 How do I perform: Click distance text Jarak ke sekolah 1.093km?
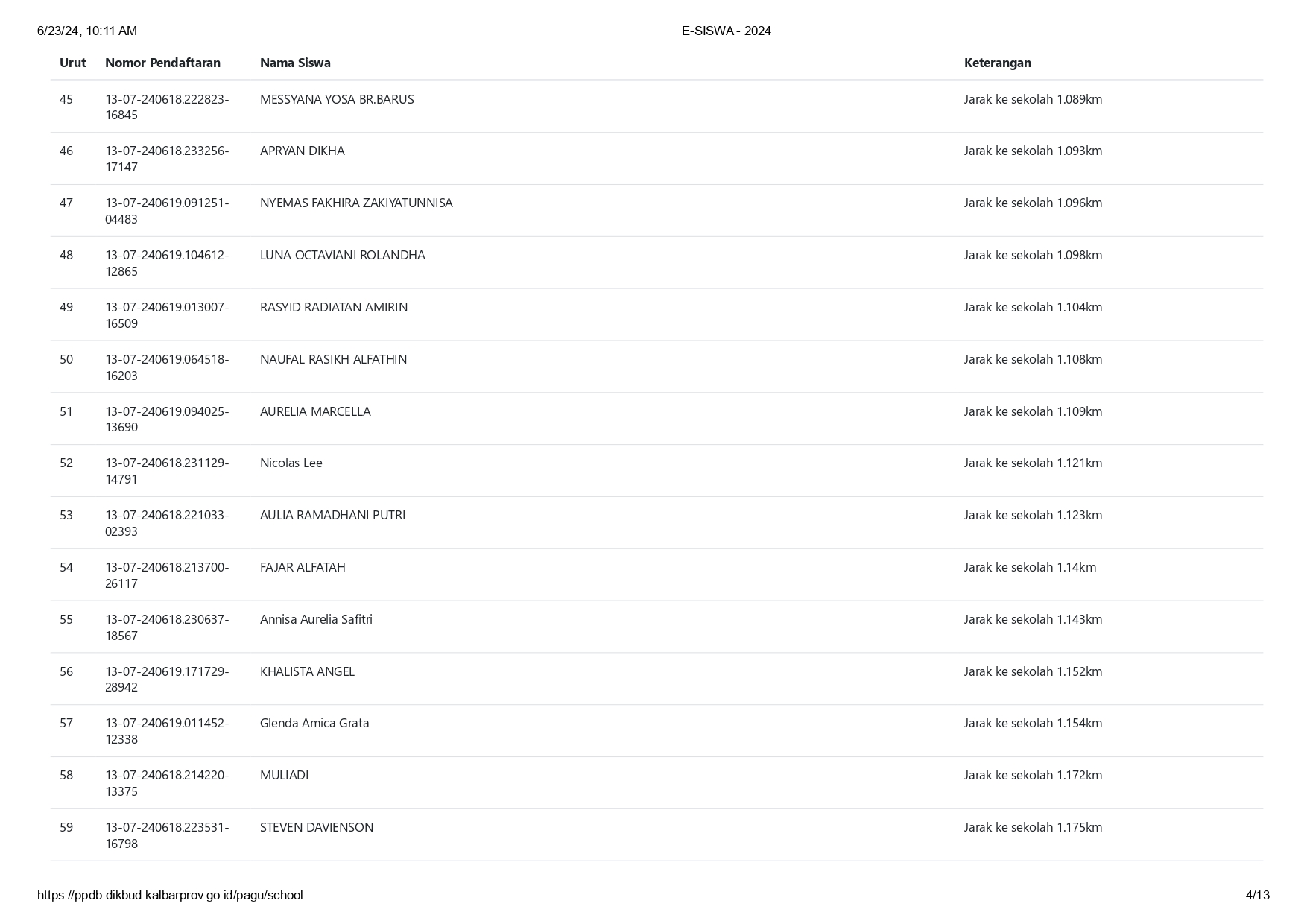click(x=1033, y=151)
